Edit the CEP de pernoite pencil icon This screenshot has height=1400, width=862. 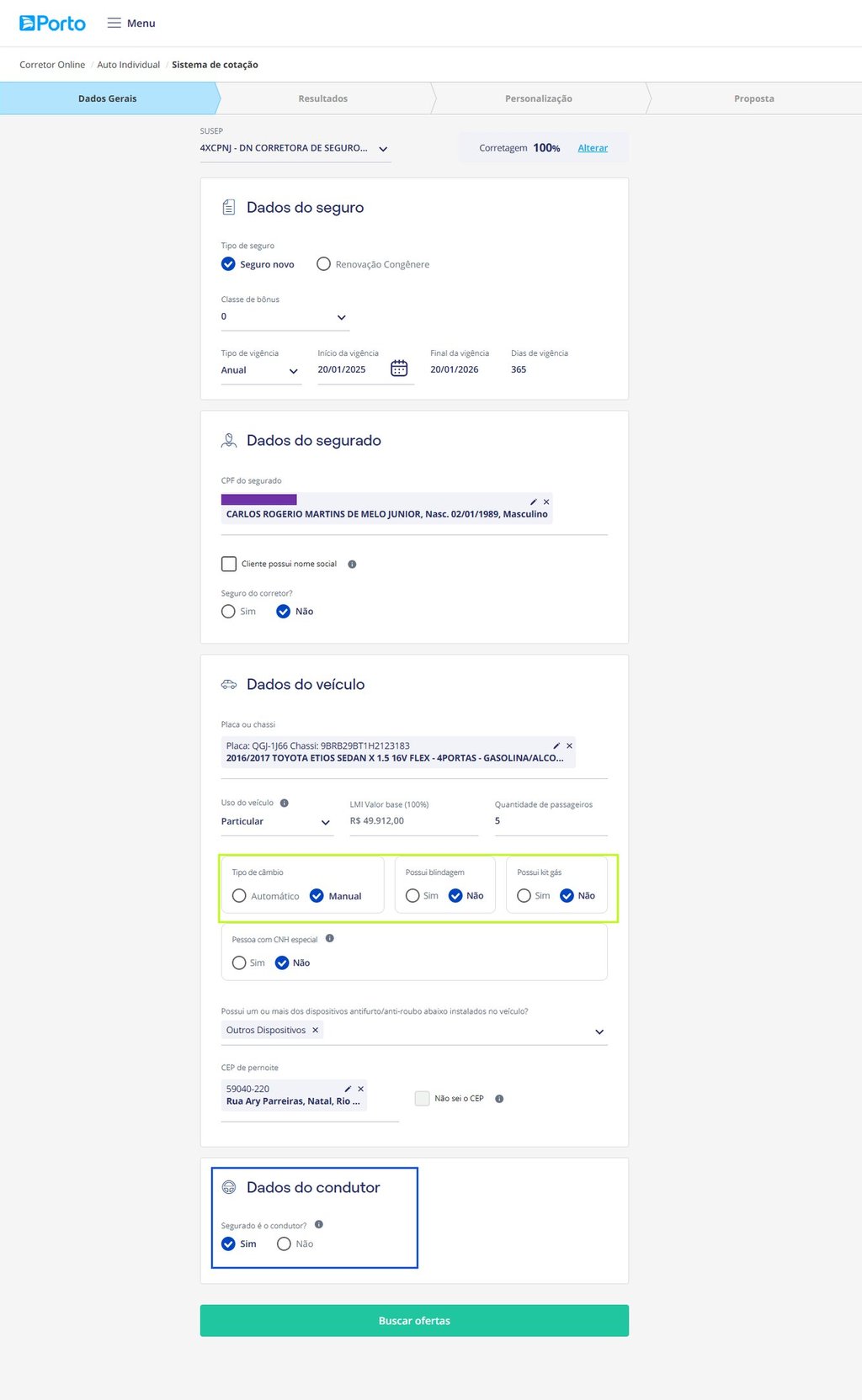pos(348,1089)
